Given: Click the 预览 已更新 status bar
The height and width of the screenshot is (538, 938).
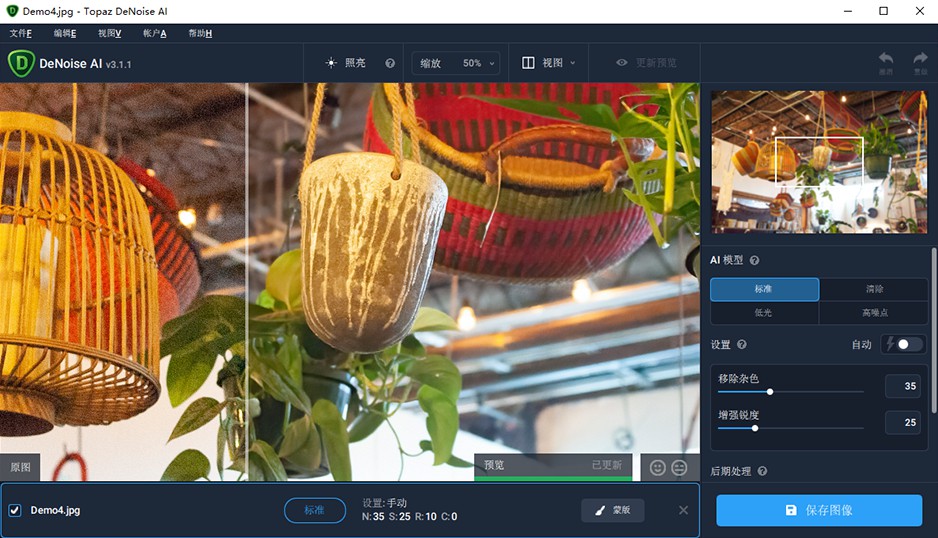Looking at the screenshot, I should click(553, 466).
